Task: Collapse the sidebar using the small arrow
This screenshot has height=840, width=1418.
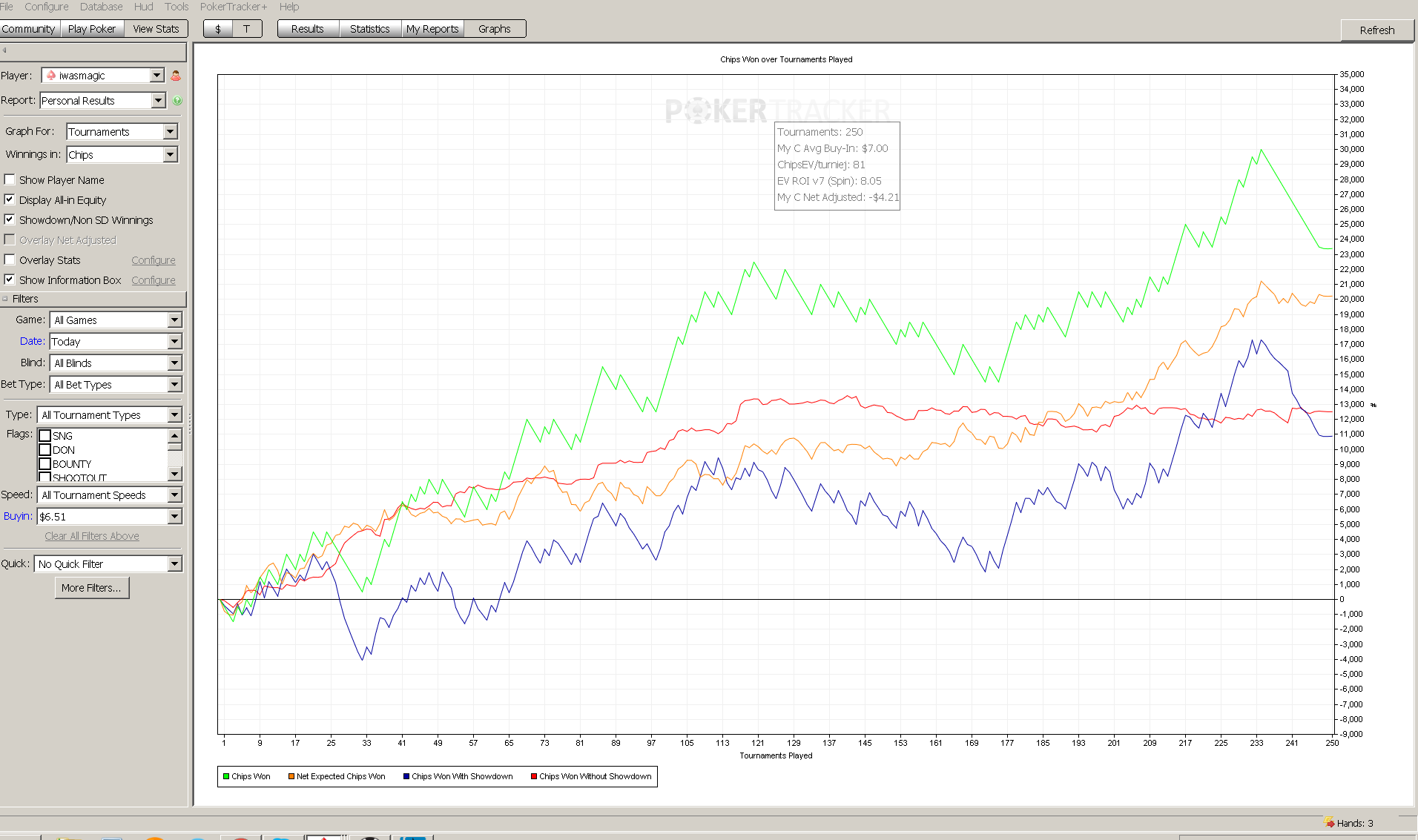Action: [4, 50]
